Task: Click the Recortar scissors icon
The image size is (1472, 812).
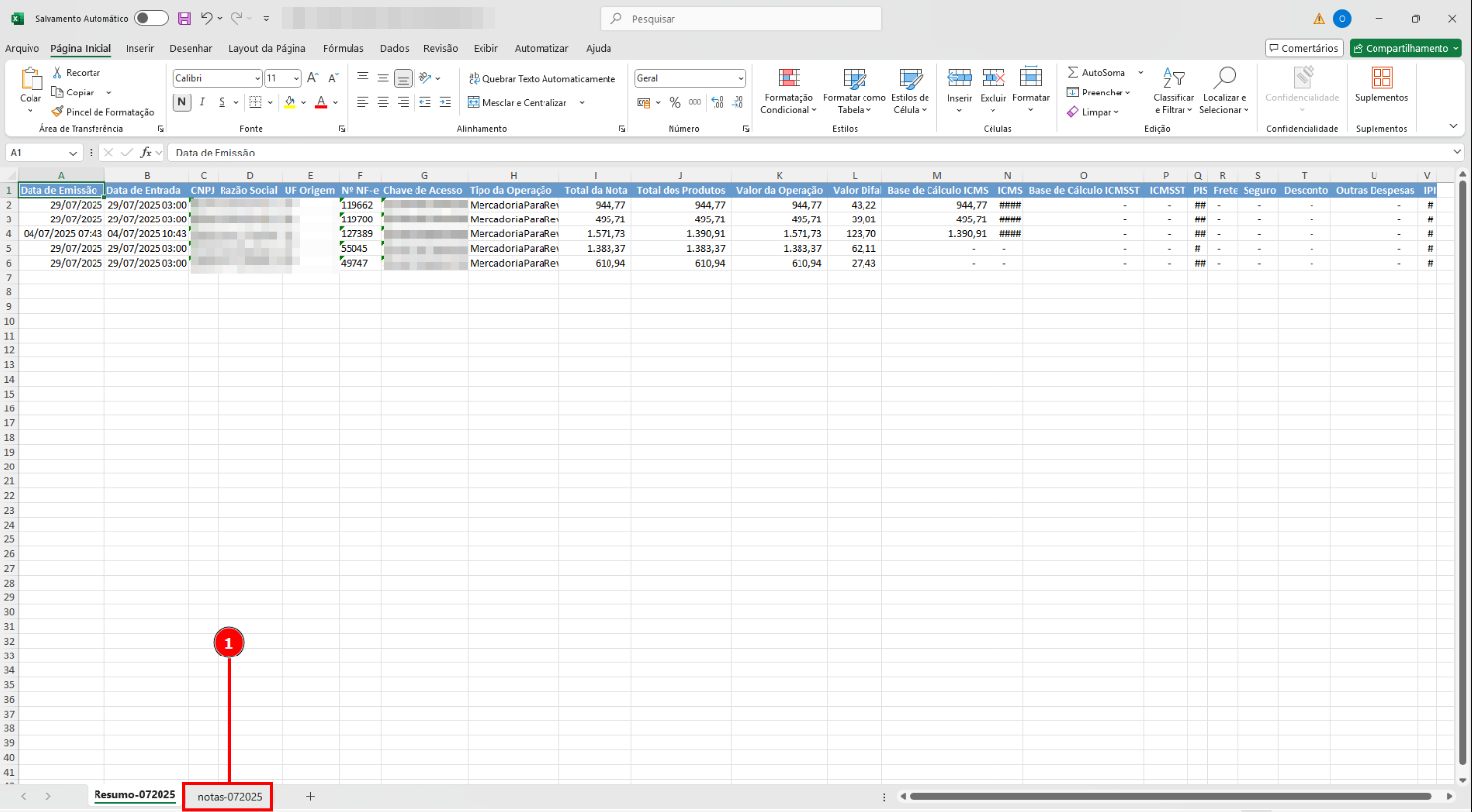Action: (58, 73)
